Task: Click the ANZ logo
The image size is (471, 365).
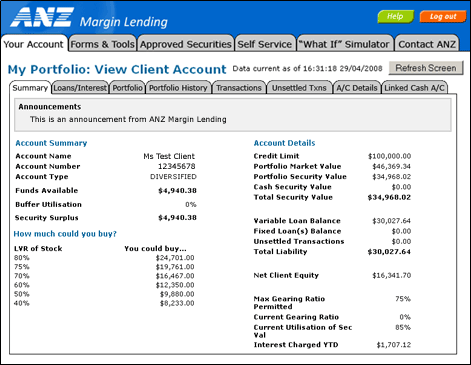Action: point(42,17)
